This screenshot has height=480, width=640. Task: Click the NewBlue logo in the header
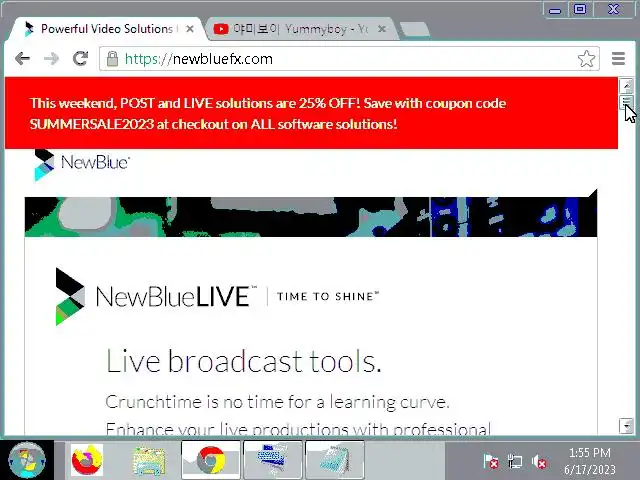pyautogui.click(x=82, y=164)
